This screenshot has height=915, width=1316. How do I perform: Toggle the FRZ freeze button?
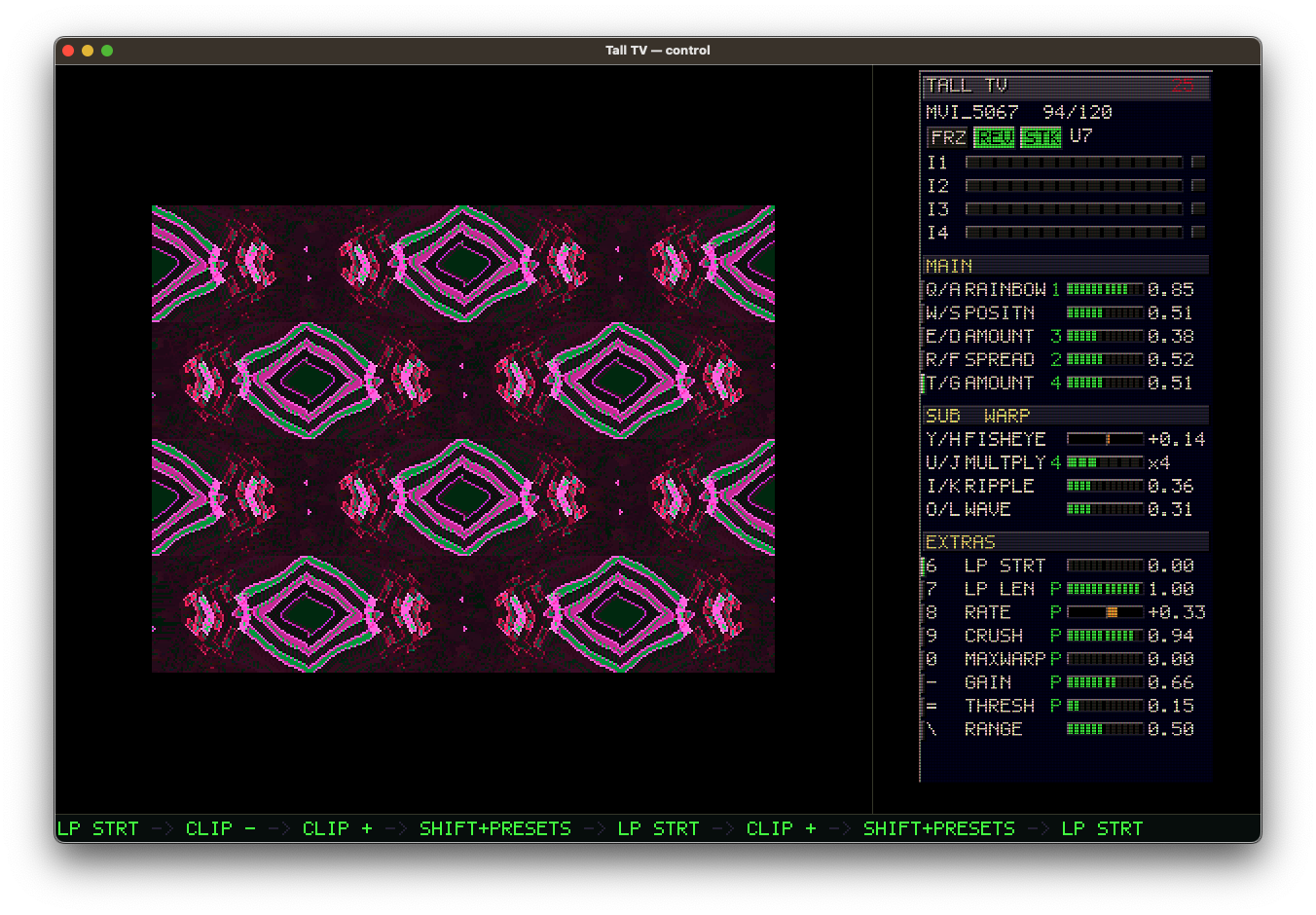pos(947,138)
